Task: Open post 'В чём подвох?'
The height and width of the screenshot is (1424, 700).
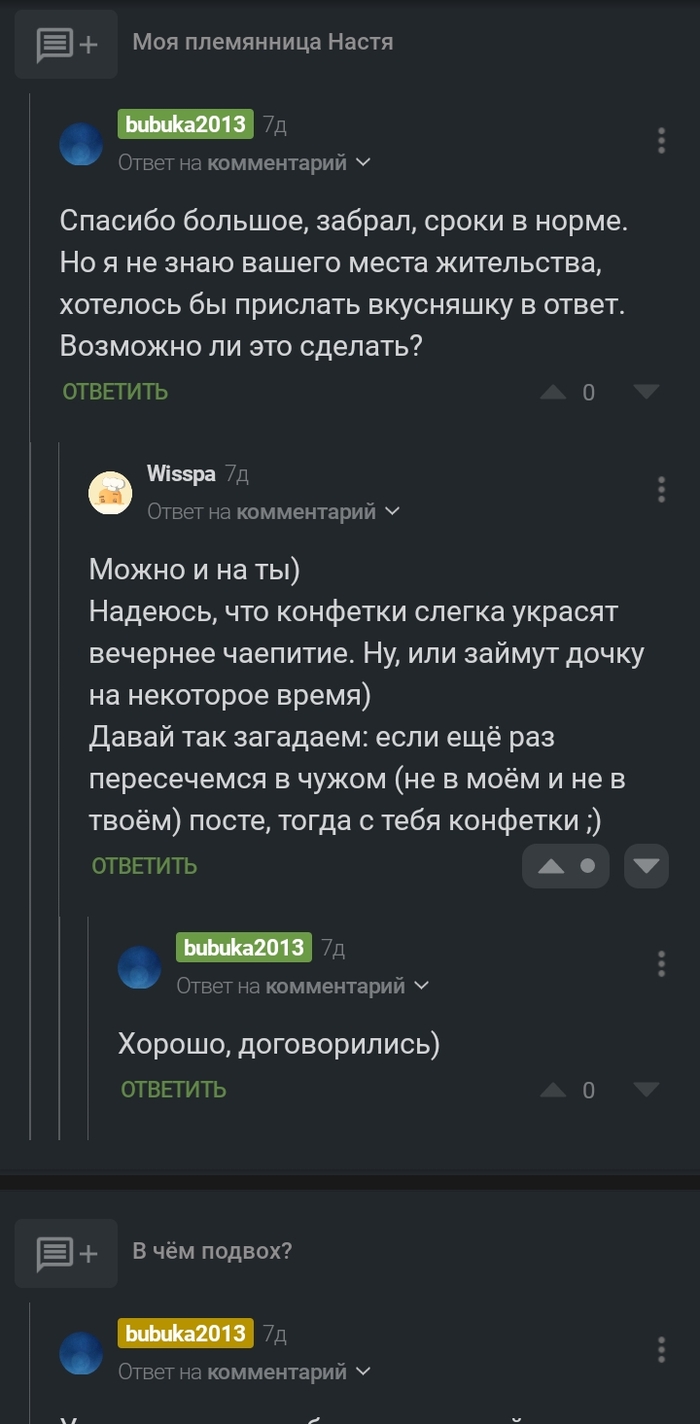Action: [x=212, y=1251]
